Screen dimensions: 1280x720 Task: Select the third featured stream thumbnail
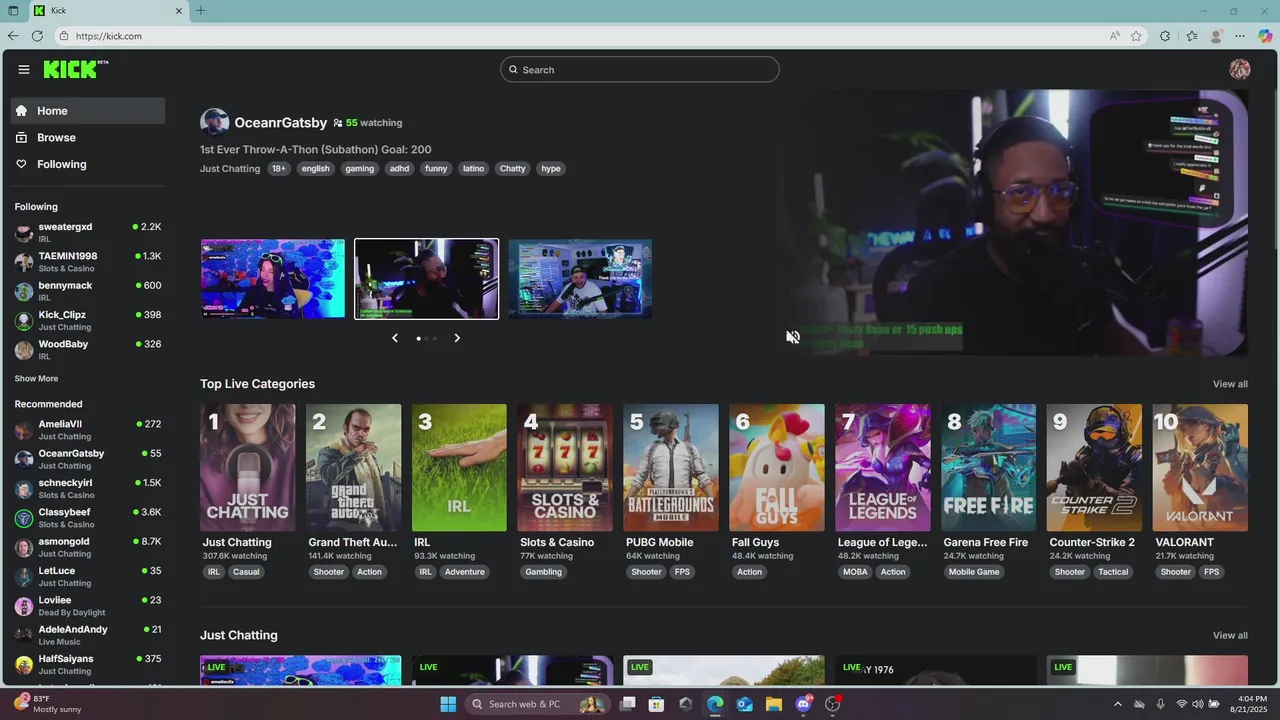coord(580,279)
